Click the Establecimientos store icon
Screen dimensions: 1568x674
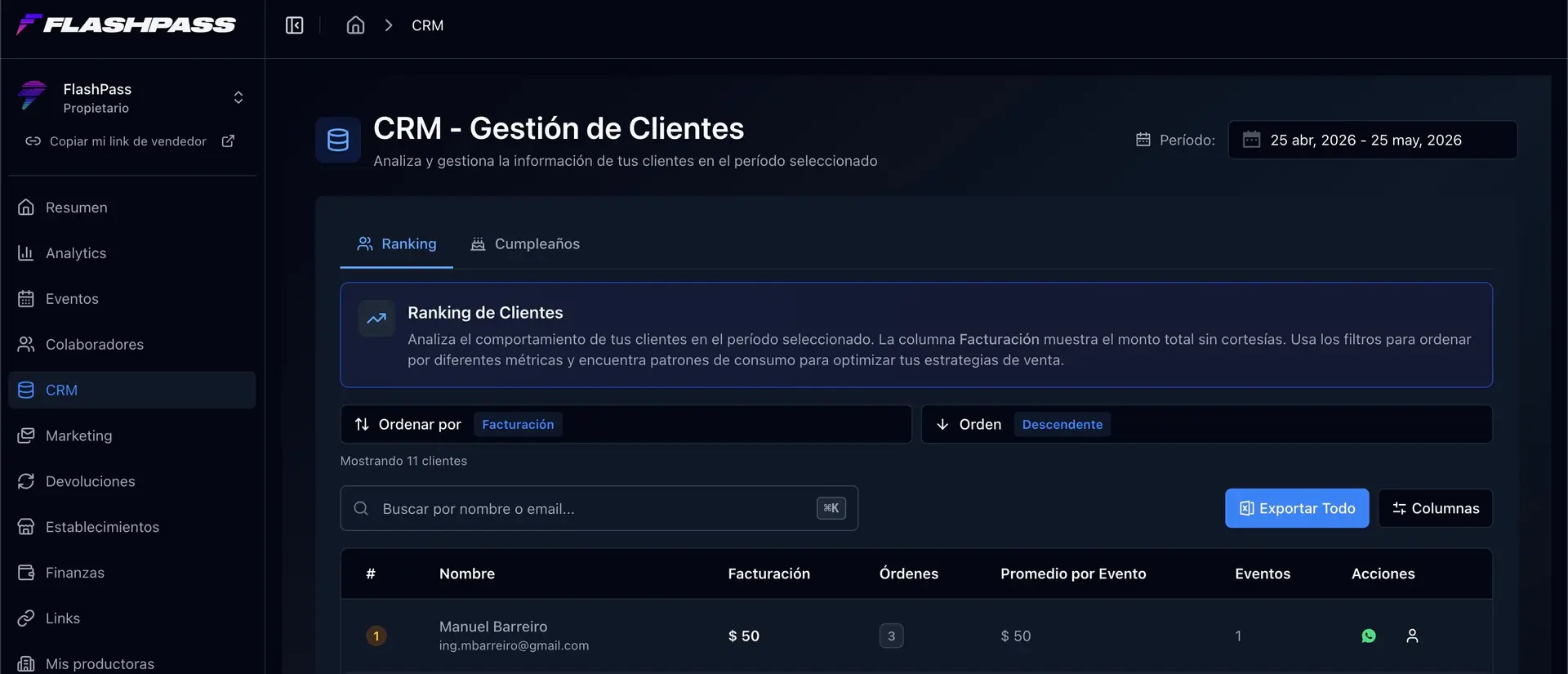point(26,527)
